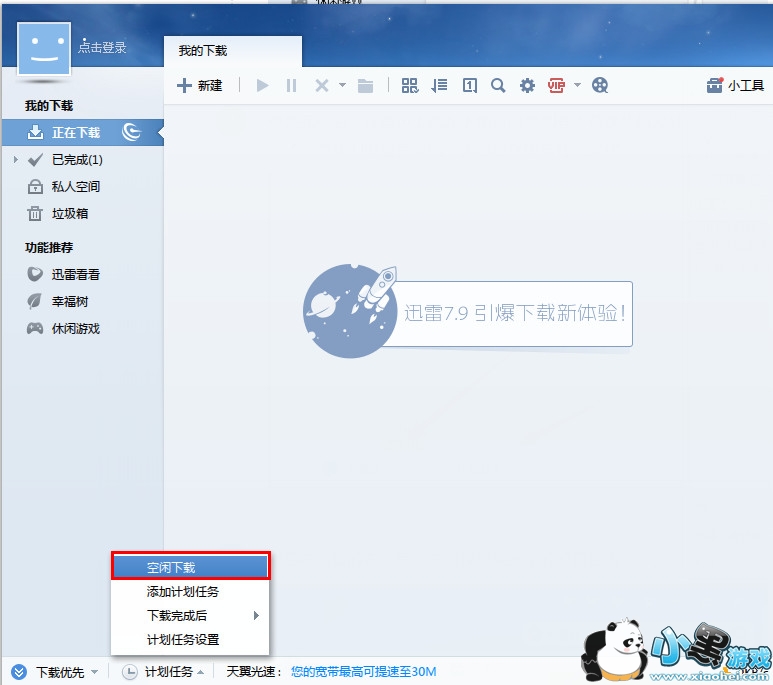
Task: Click the delete task X icon
Action: [x=321, y=86]
